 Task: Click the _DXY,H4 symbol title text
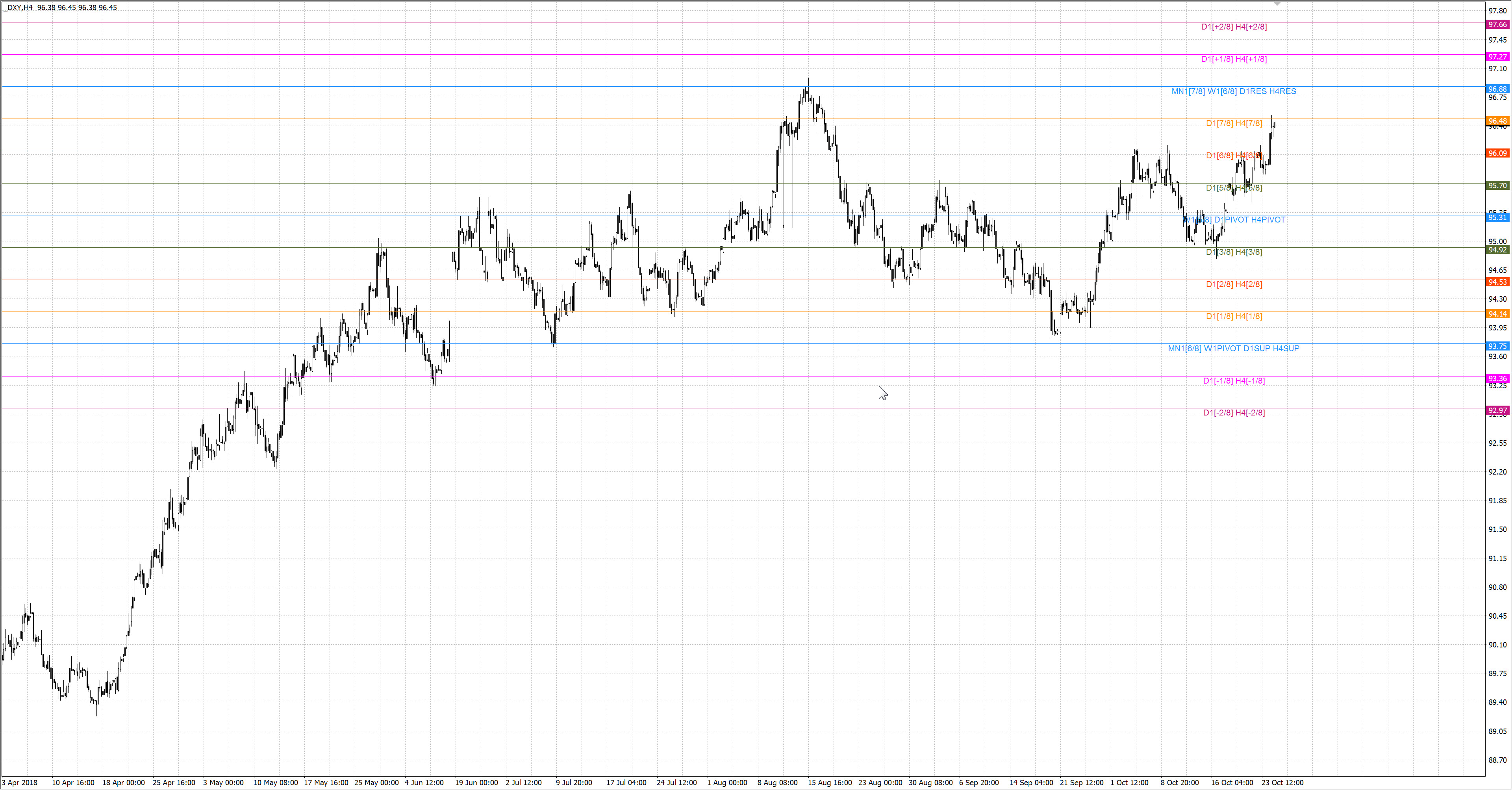click(18, 7)
